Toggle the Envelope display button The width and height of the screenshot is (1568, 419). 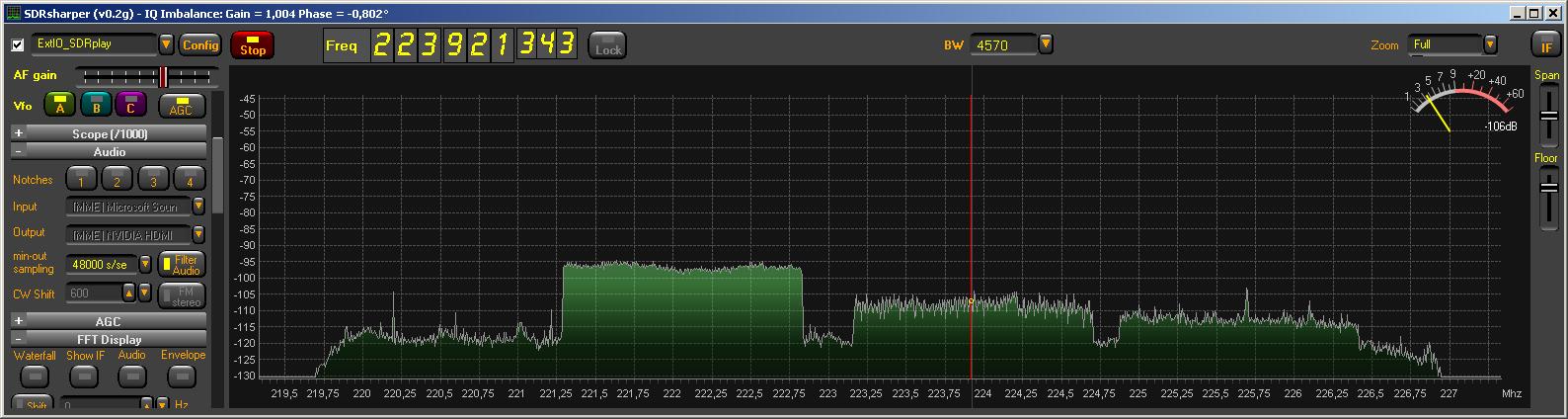182,376
